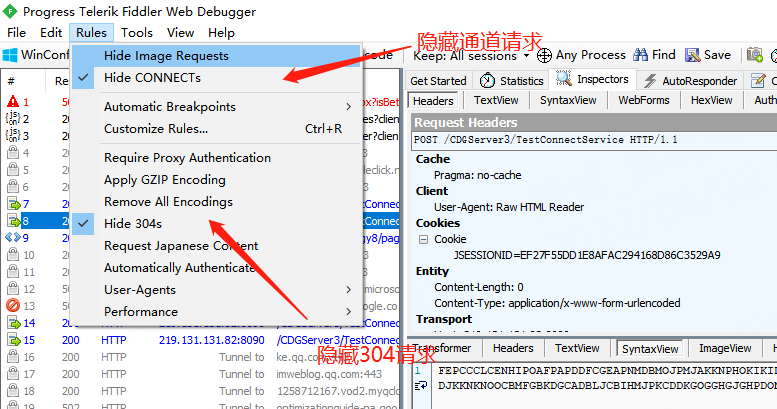This screenshot has width=777, height=409.
Task: Click the JSON icon of session 2
Action: coord(13,119)
